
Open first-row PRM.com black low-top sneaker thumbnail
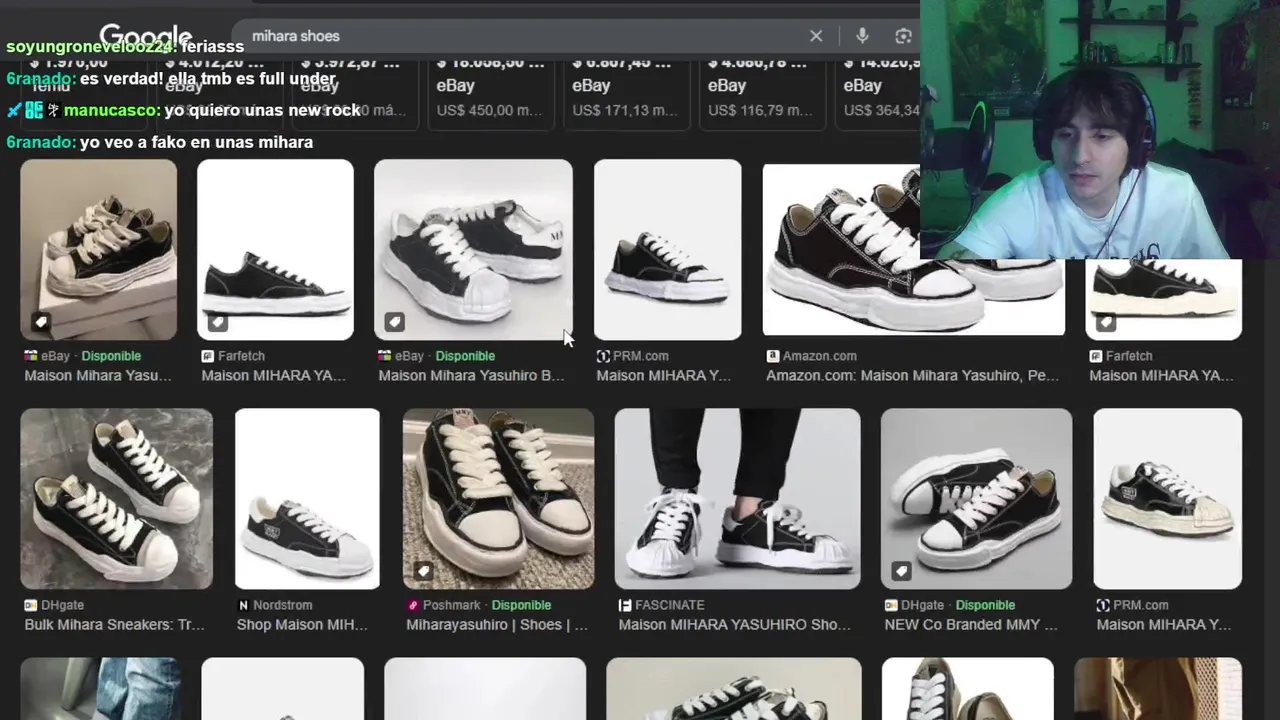tap(667, 250)
